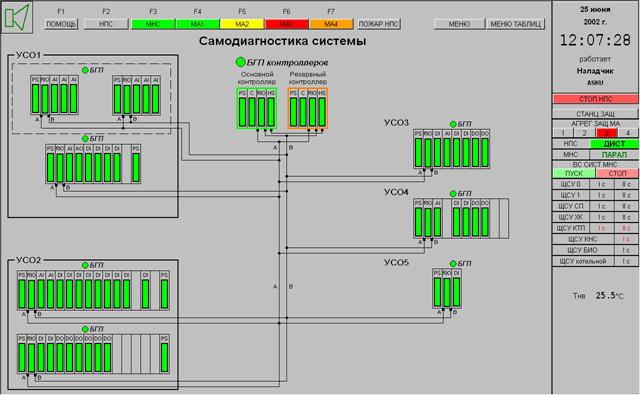Viewport: 640px width, 395px height.
Task: Select aggregate protection unit 4
Action: 628,133
